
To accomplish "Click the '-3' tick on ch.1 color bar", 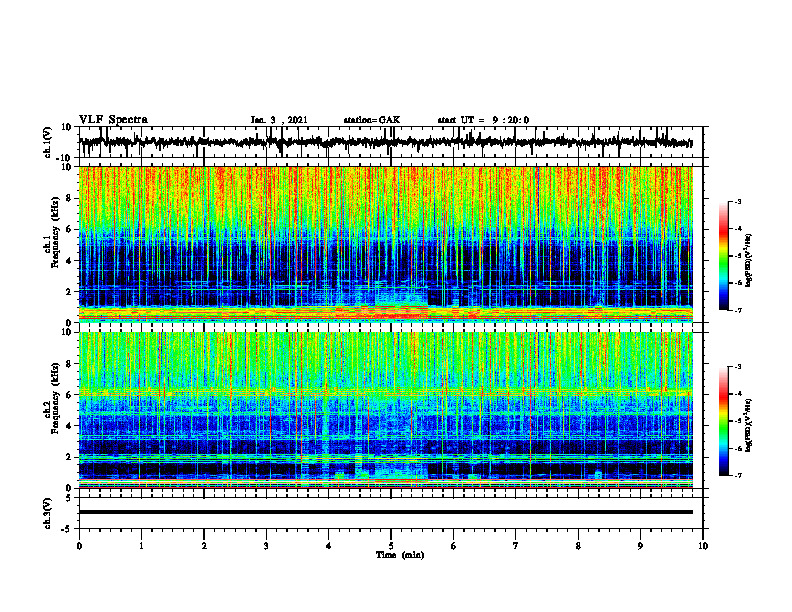I will [x=737, y=202].
